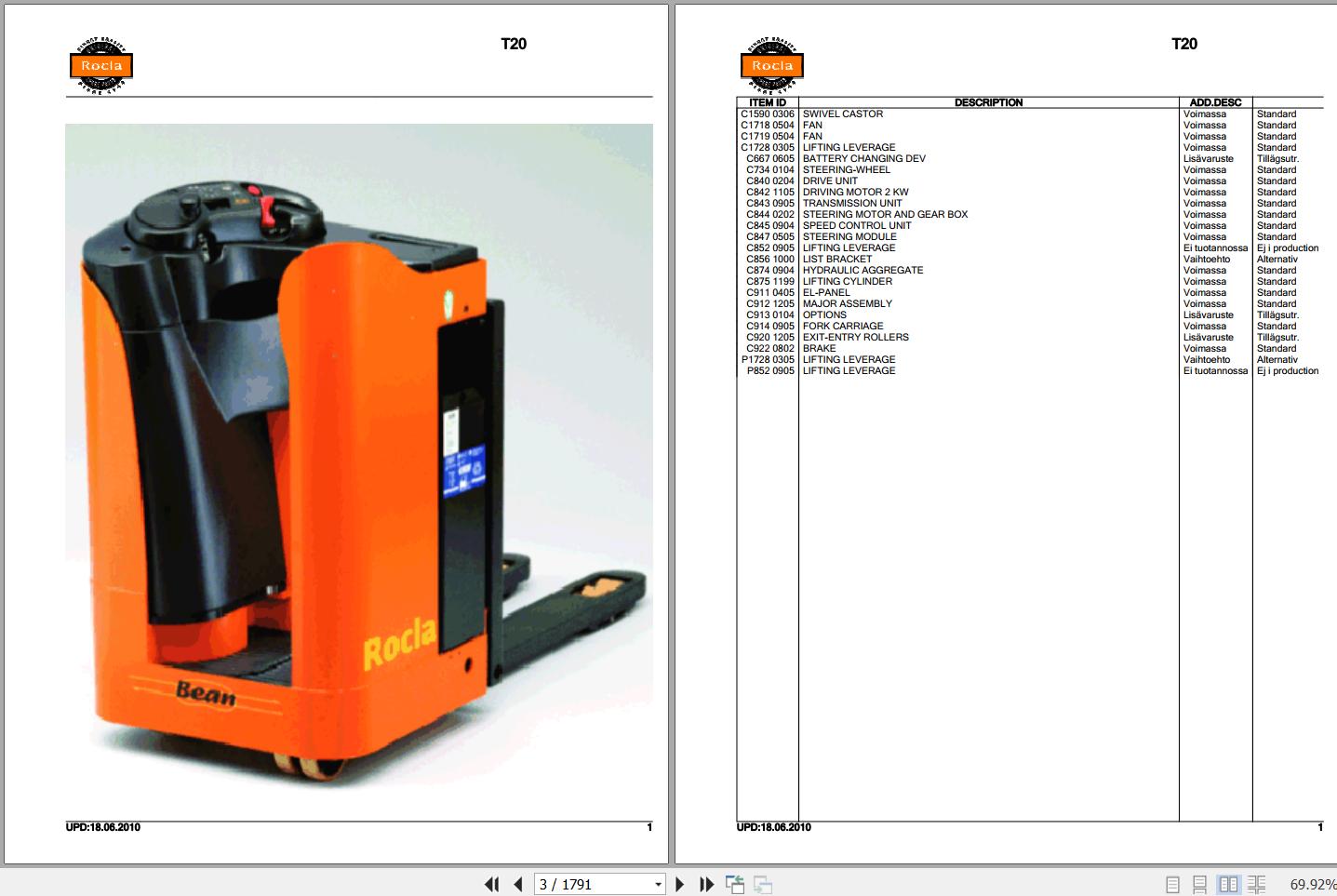Jump to the last page of the document
The image size is (1337, 896).
(x=706, y=884)
